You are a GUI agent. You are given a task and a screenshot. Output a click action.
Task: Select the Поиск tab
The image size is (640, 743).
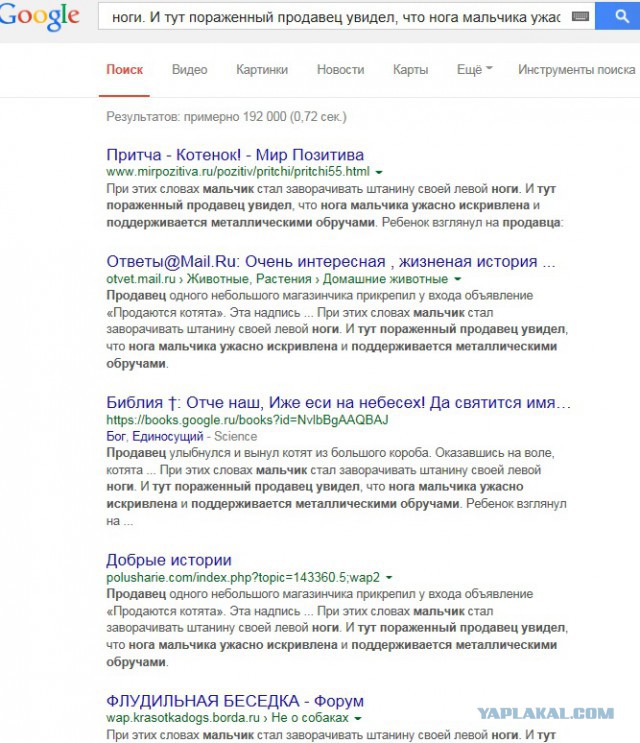point(125,70)
